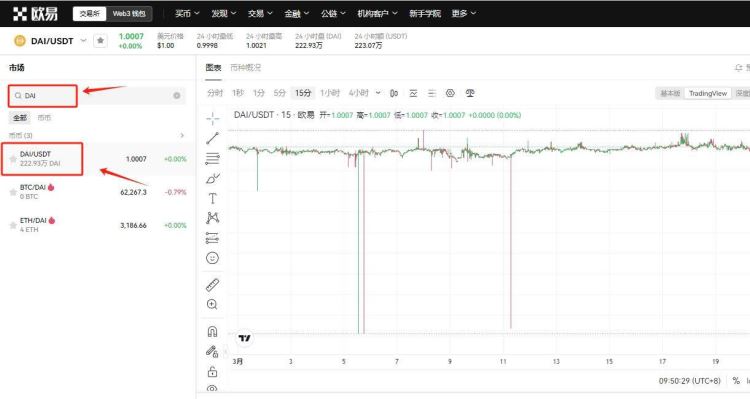Open the candlestick chart style icon
Screen dimensions: 750x399
[x=394, y=93]
